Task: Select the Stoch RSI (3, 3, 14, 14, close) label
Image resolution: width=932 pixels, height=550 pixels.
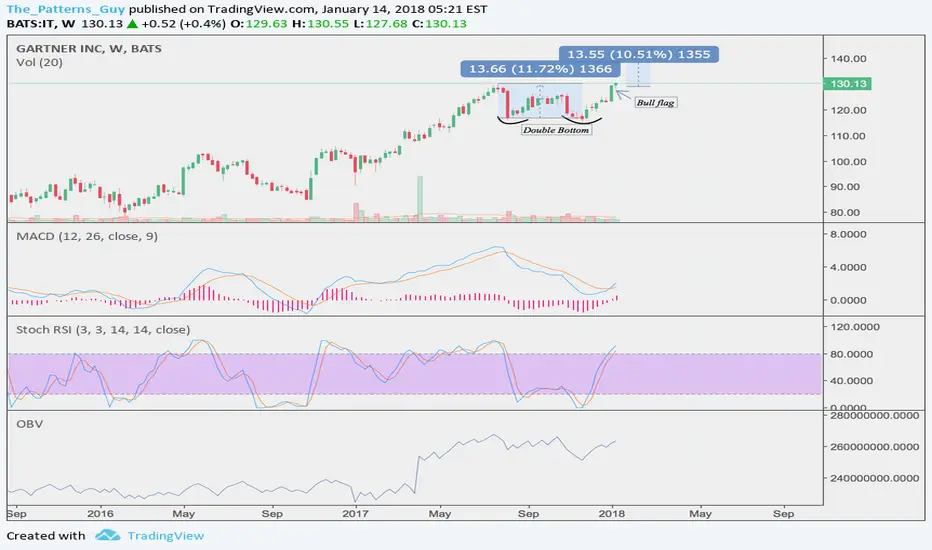Action: pos(103,329)
